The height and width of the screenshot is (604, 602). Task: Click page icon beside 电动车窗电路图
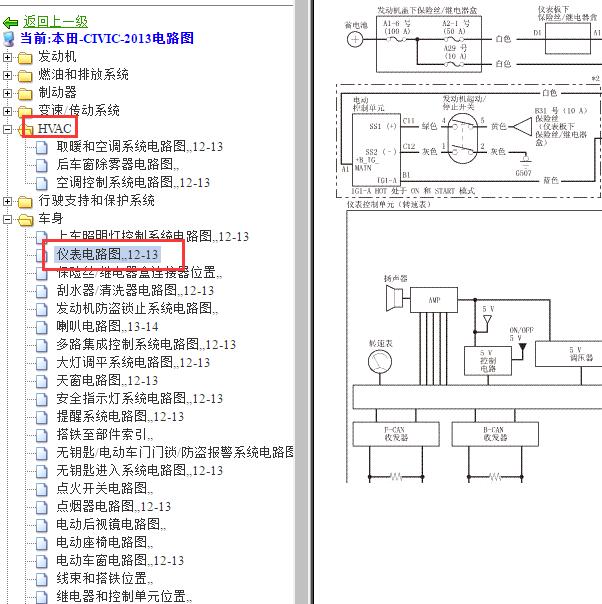click(42, 562)
